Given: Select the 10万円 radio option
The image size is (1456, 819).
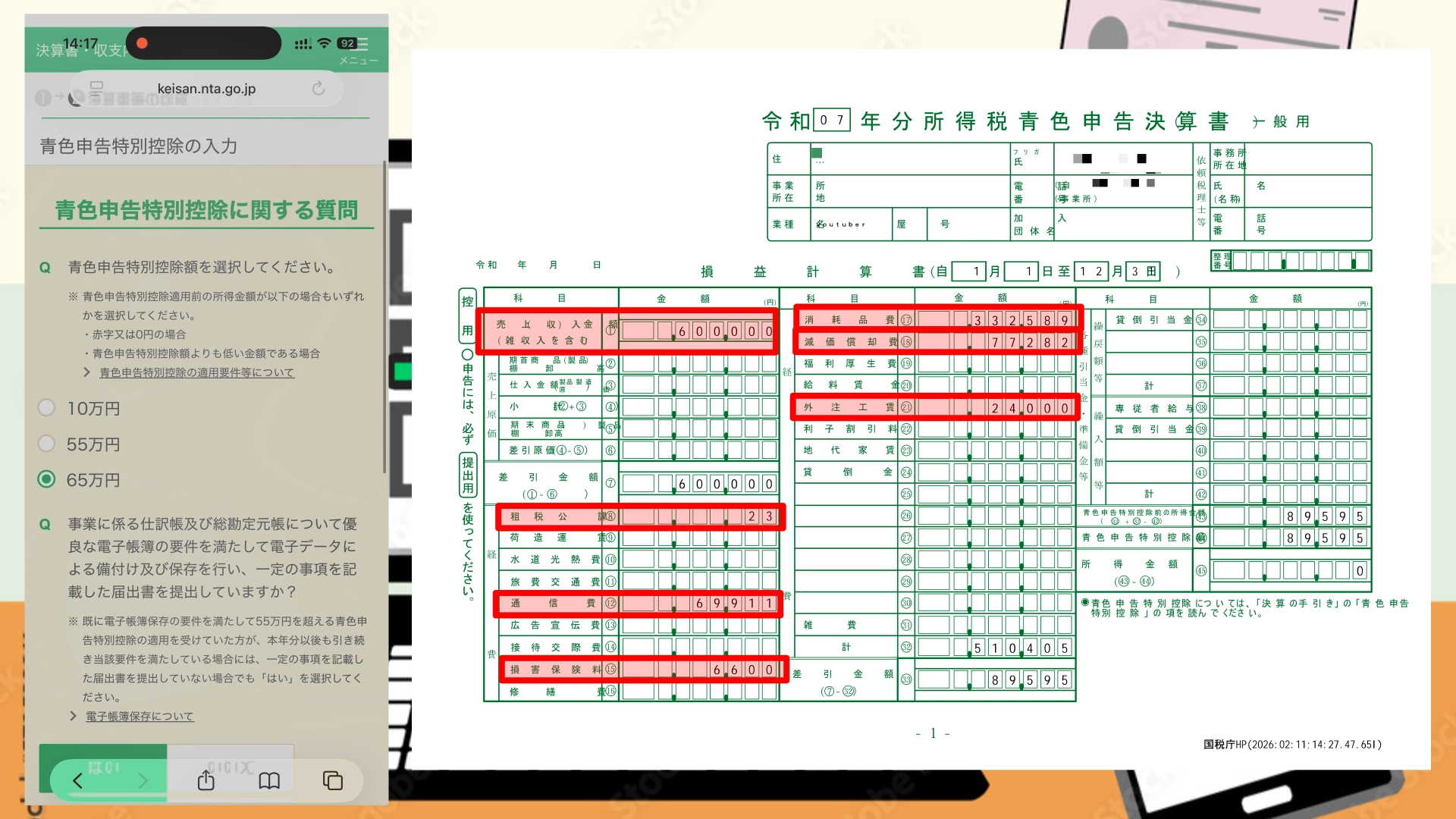Looking at the screenshot, I should click(x=47, y=408).
